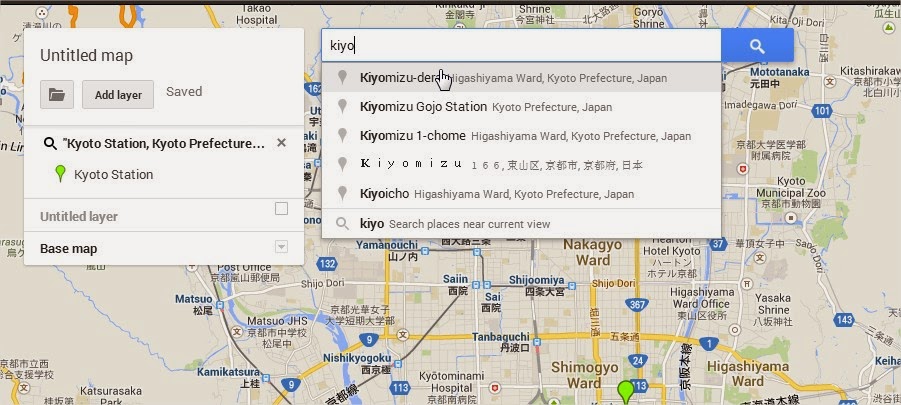
Task: Expand the Base map dropdown arrow
Action: (x=281, y=247)
